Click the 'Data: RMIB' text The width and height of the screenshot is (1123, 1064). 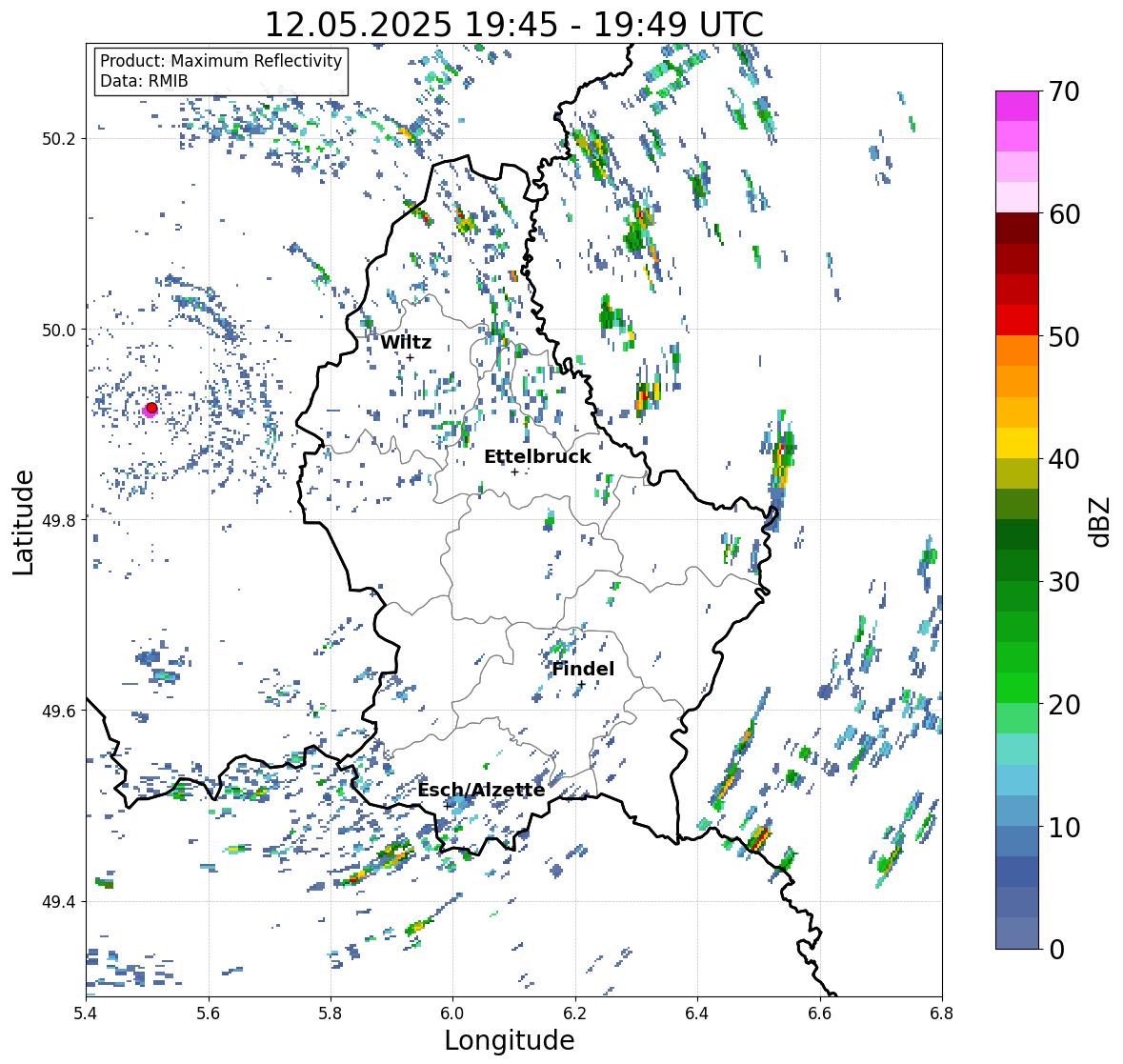coord(144,81)
